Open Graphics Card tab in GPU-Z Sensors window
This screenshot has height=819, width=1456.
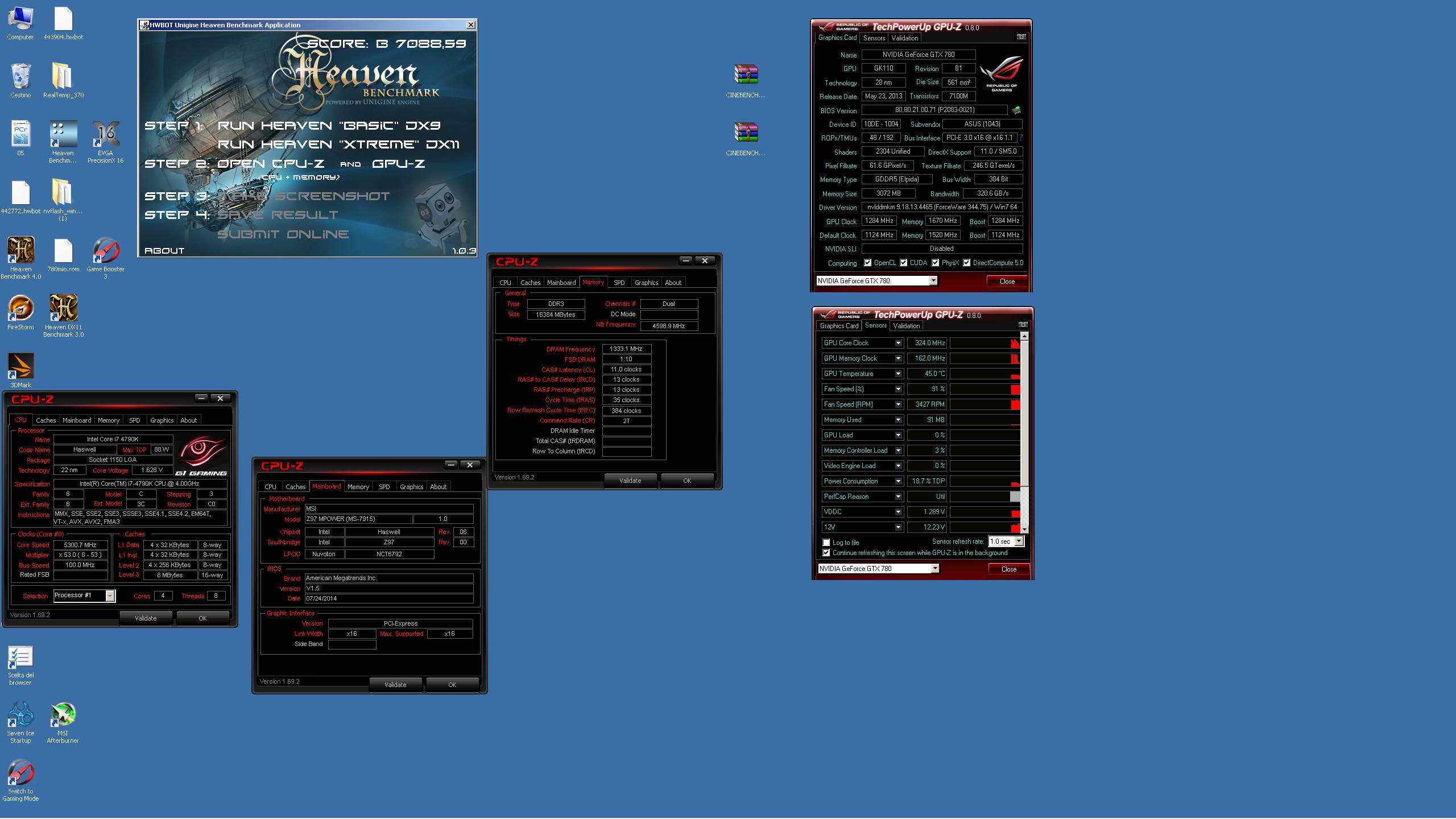pos(839,326)
